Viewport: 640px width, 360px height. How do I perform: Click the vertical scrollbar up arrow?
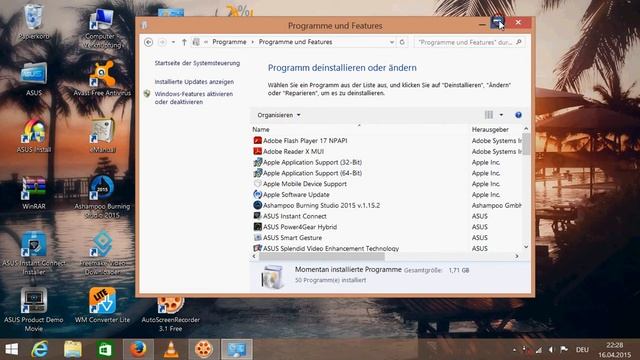526,129
